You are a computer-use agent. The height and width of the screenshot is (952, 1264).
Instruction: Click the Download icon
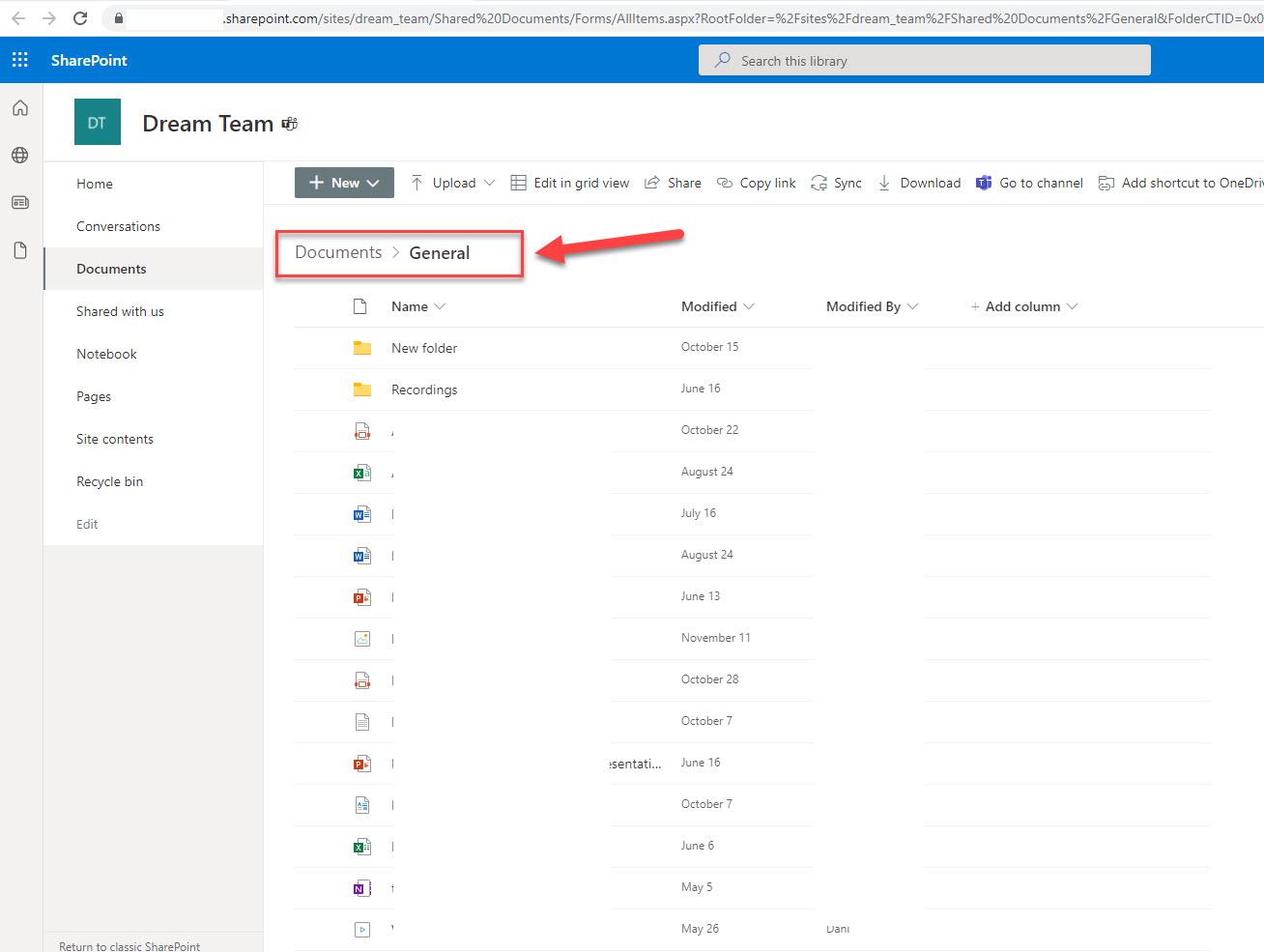[x=883, y=183]
